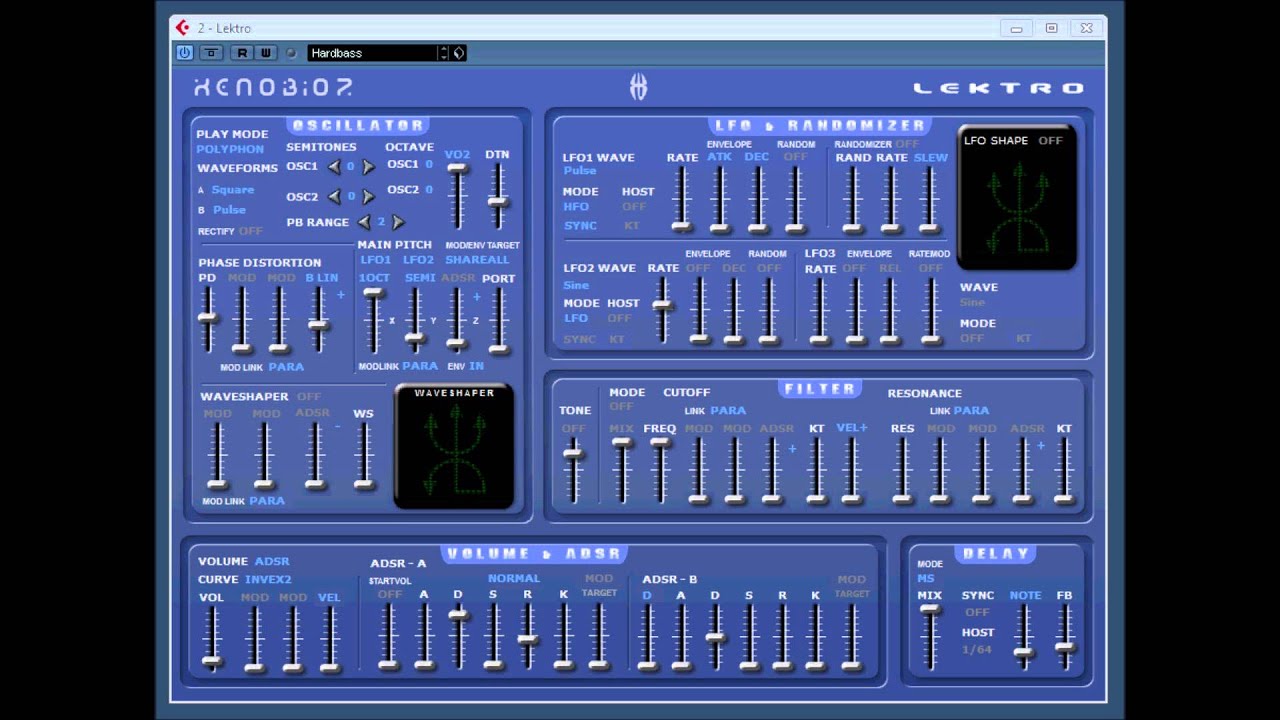
Task: Click the NORMAL label in ADSR-A
Action: (x=514, y=578)
